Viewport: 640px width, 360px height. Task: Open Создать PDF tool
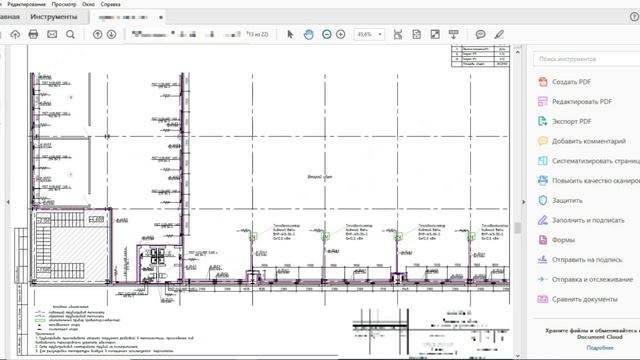pyautogui.click(x=571, y=82)
